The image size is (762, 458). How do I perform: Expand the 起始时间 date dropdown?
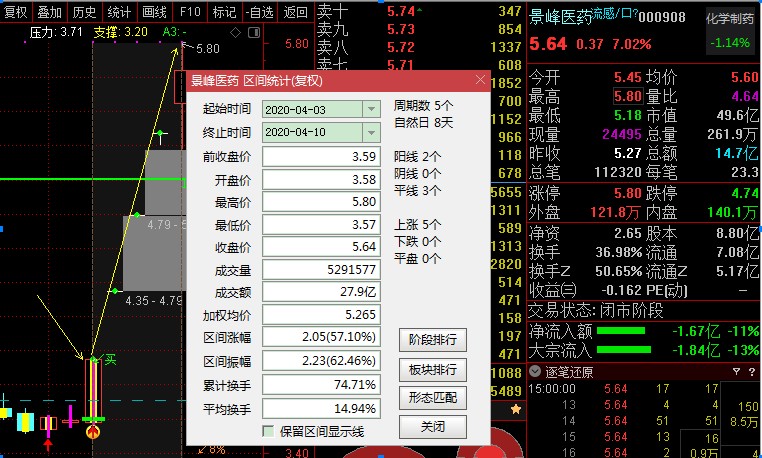[371, 109]
